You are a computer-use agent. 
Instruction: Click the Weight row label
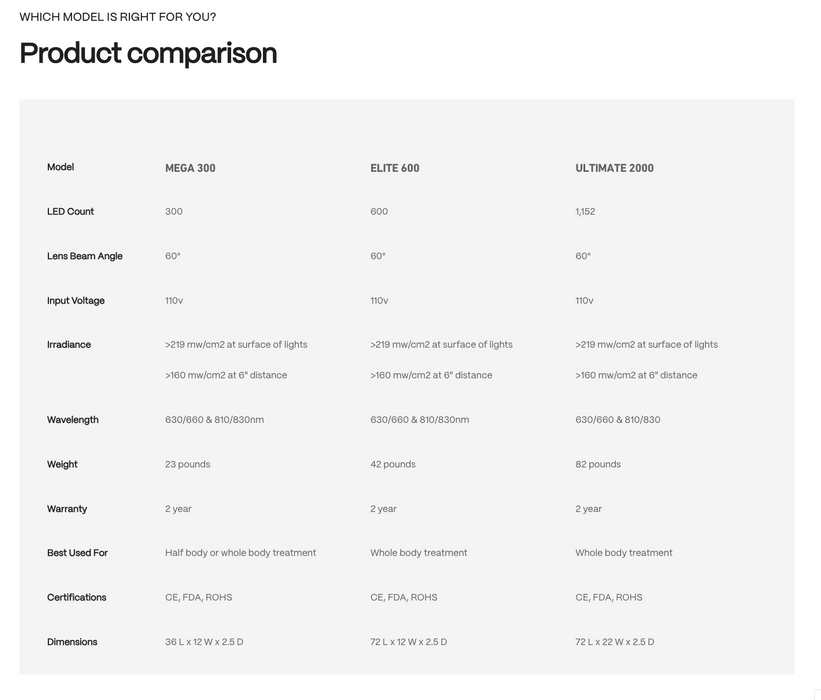point(62,464)
